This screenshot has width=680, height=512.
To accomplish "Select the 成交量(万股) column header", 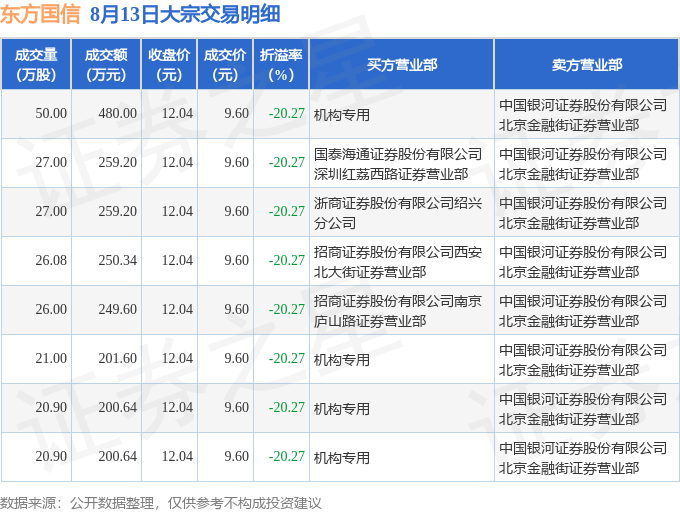I will pos(36,64).
